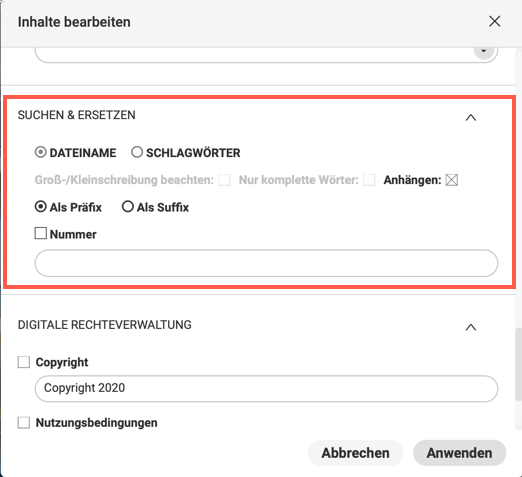Click the top combo box field
Screen dimensions: 522x477
click(266, 53)
